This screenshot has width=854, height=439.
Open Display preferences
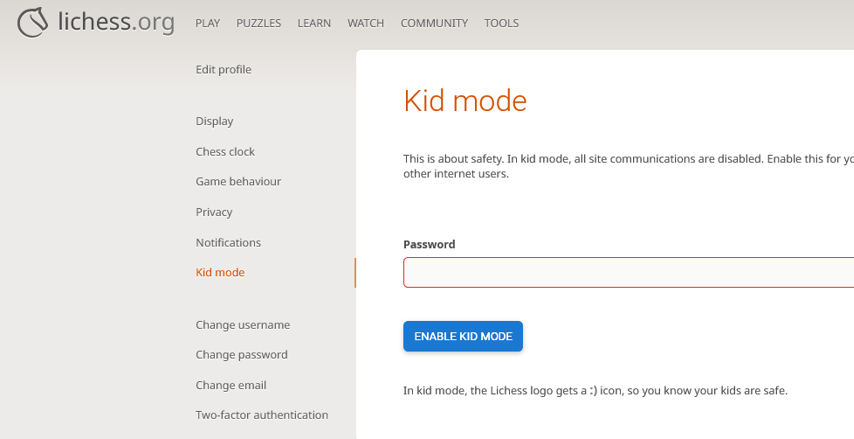[x=215, y=121]
